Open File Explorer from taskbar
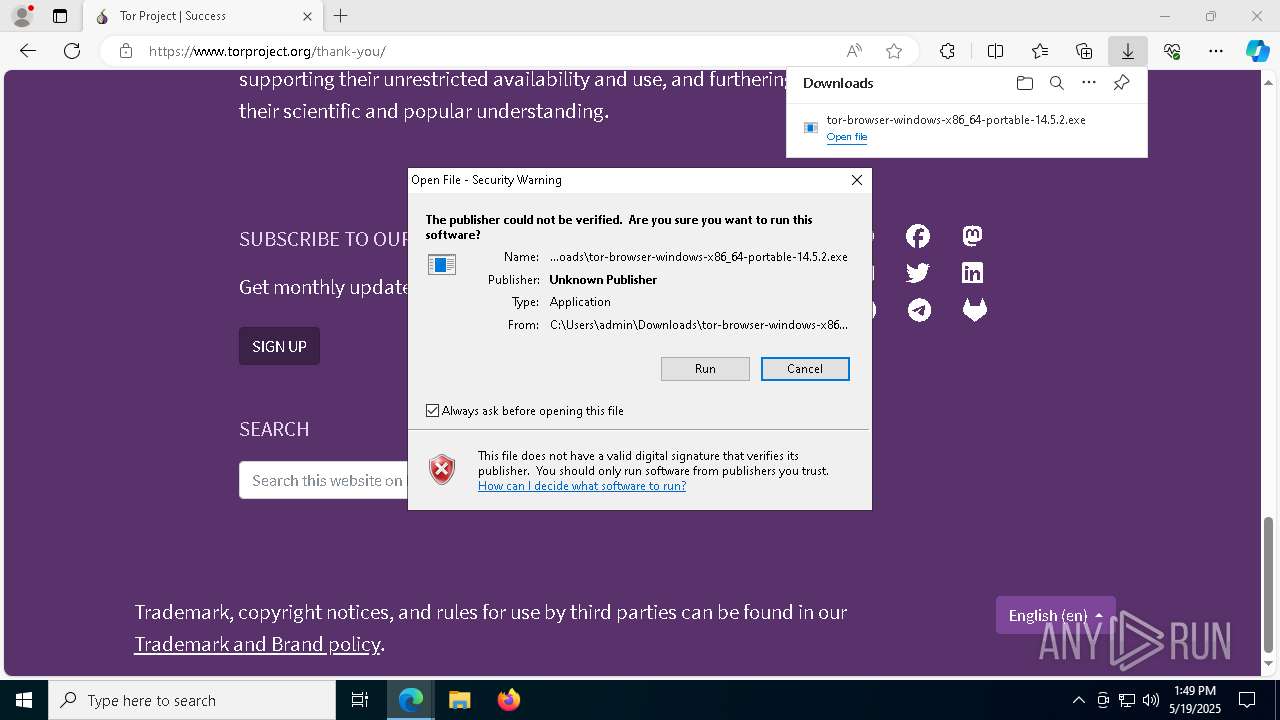The width and height of the screenshot is (1280, 720). (459, 700)
